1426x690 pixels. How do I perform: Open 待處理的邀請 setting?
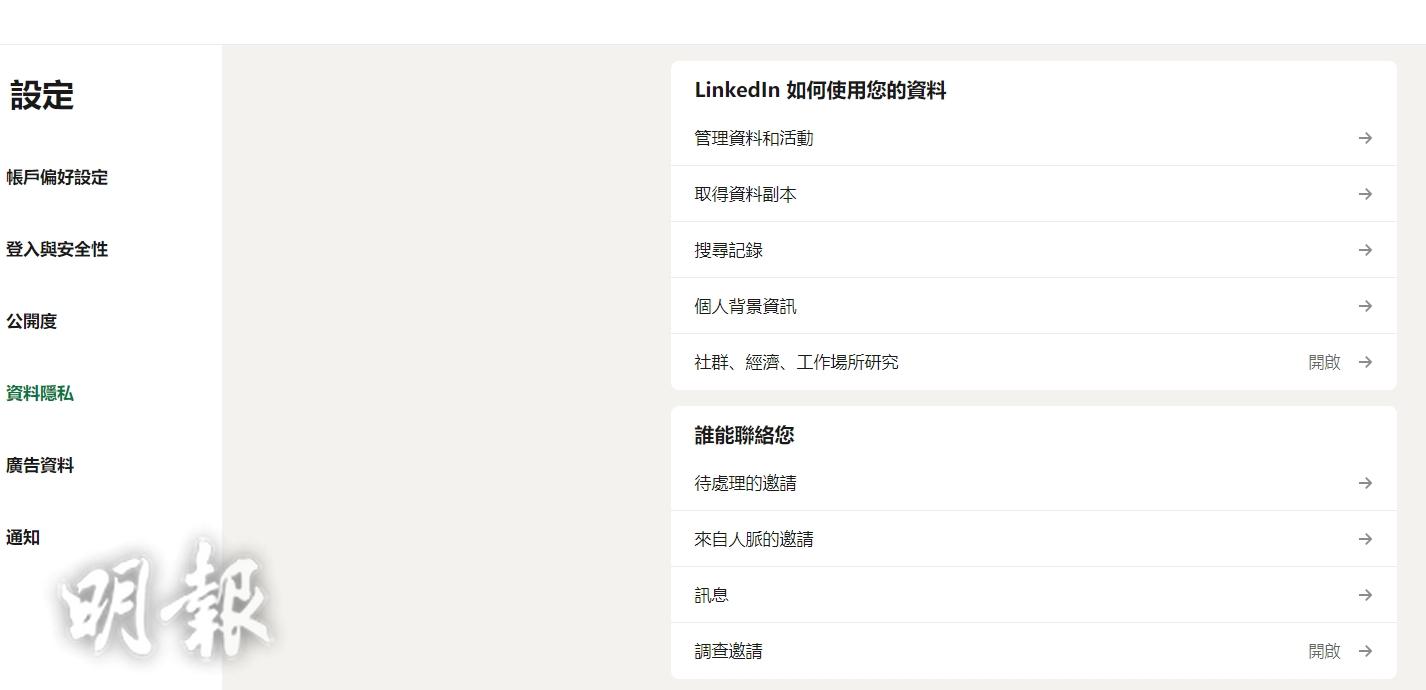(1033, 483)
